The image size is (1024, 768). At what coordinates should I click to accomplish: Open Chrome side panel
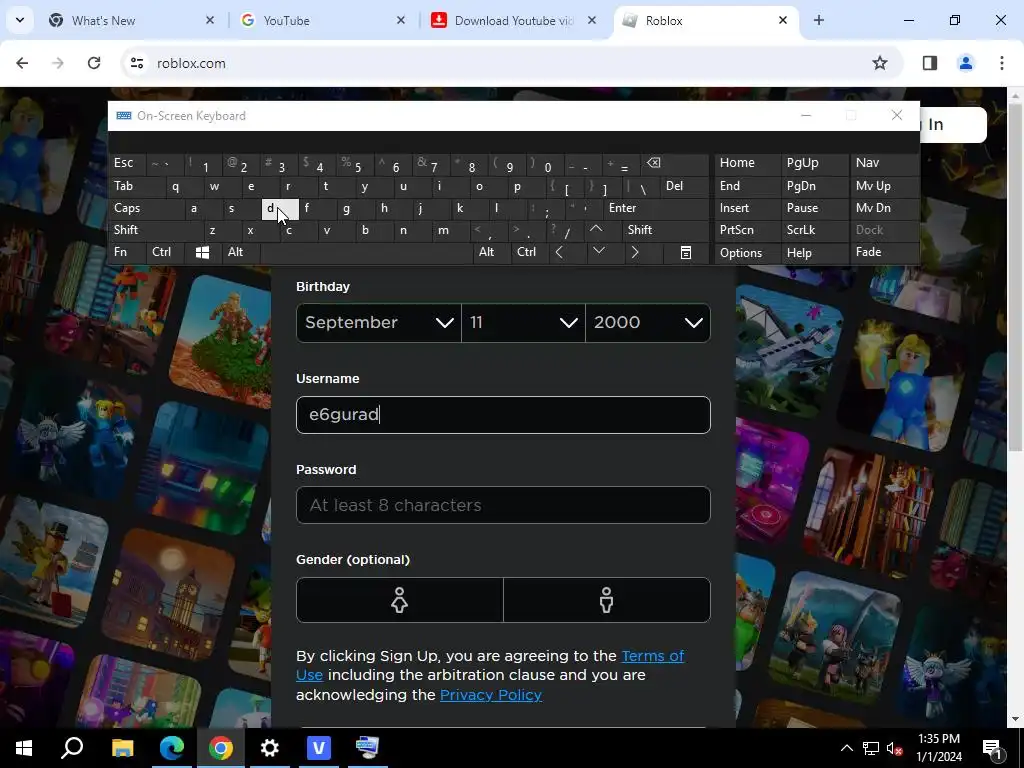[929, 63]
